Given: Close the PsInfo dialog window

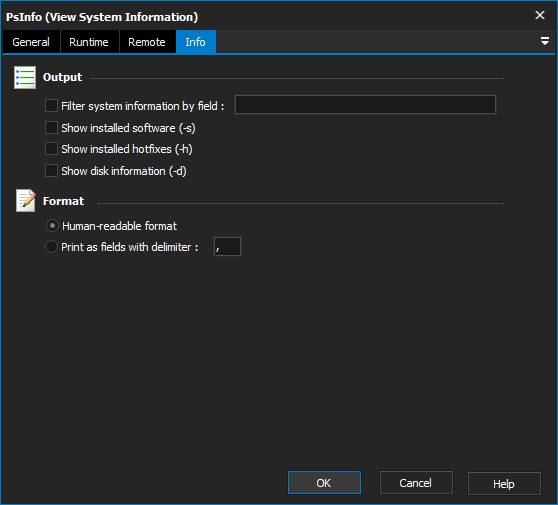Looking at the screenshot, I should tap(540, 15).
